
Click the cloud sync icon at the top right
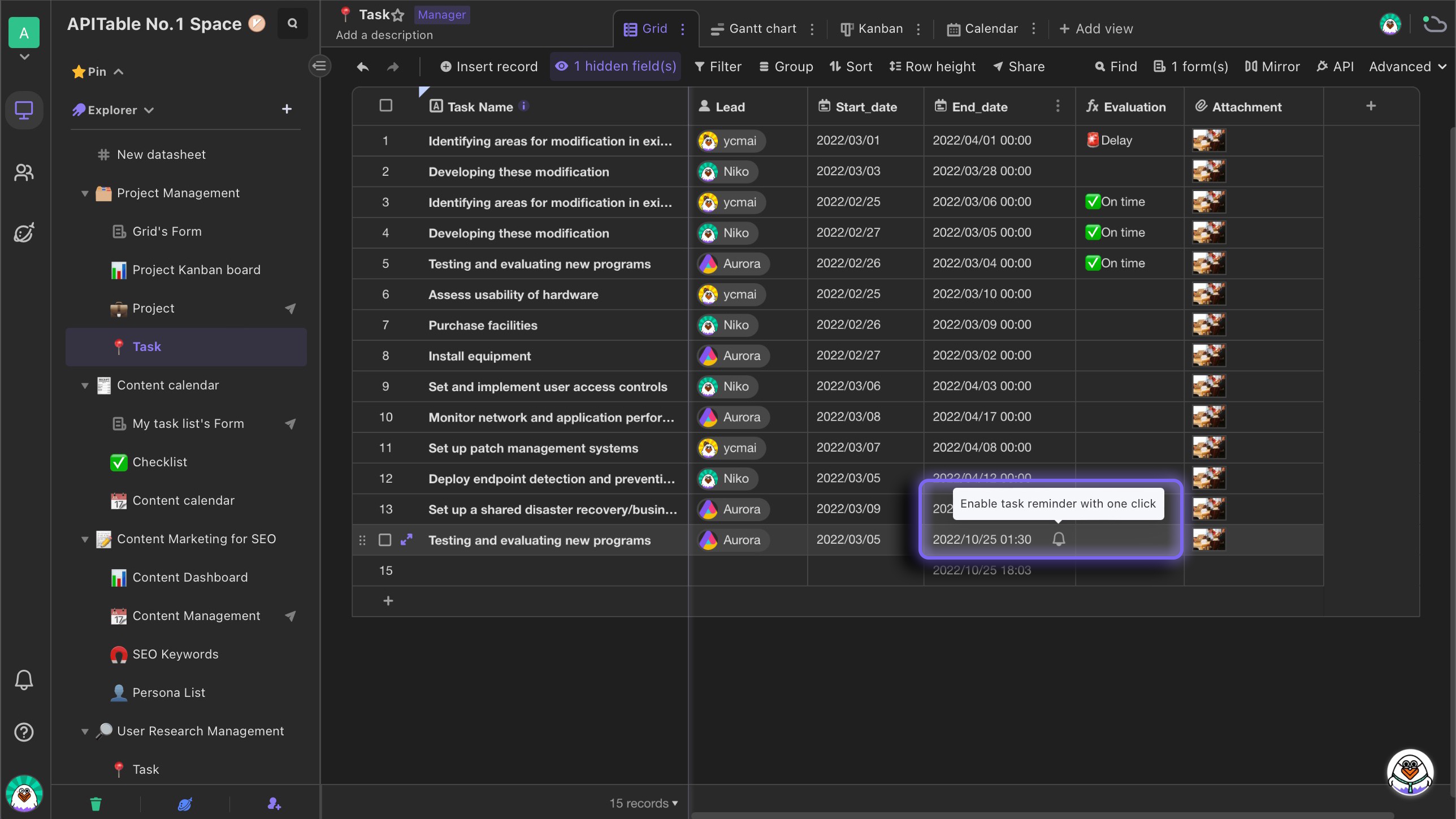tap(1435, 25)
